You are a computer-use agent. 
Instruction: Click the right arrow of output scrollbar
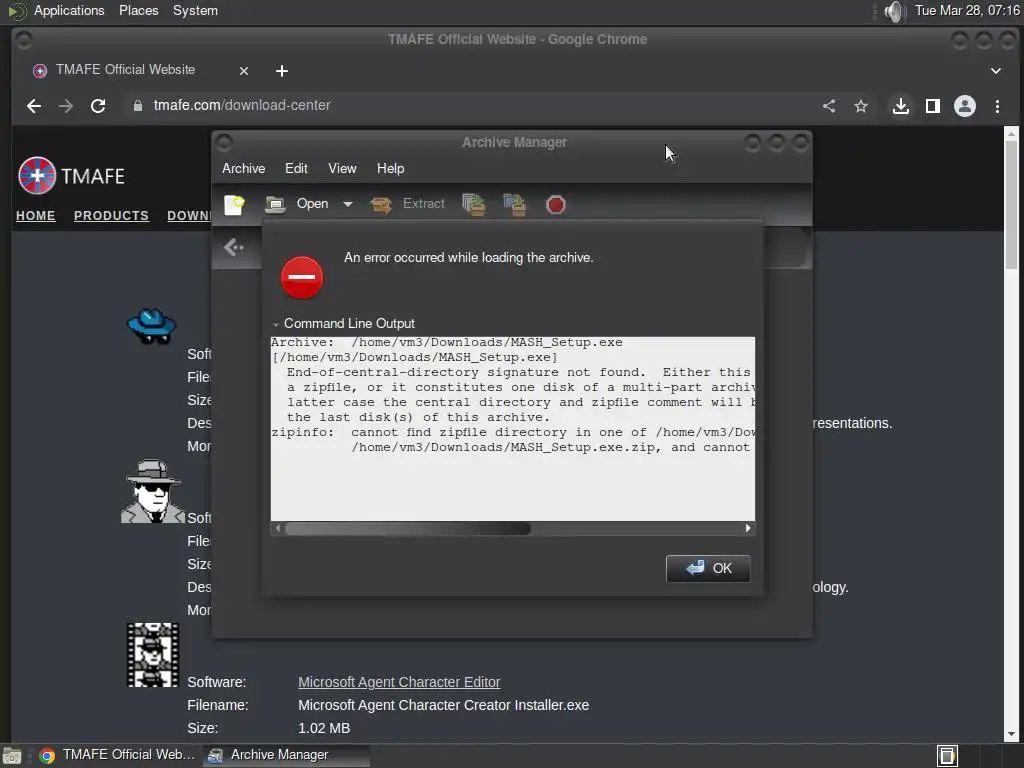748,528
